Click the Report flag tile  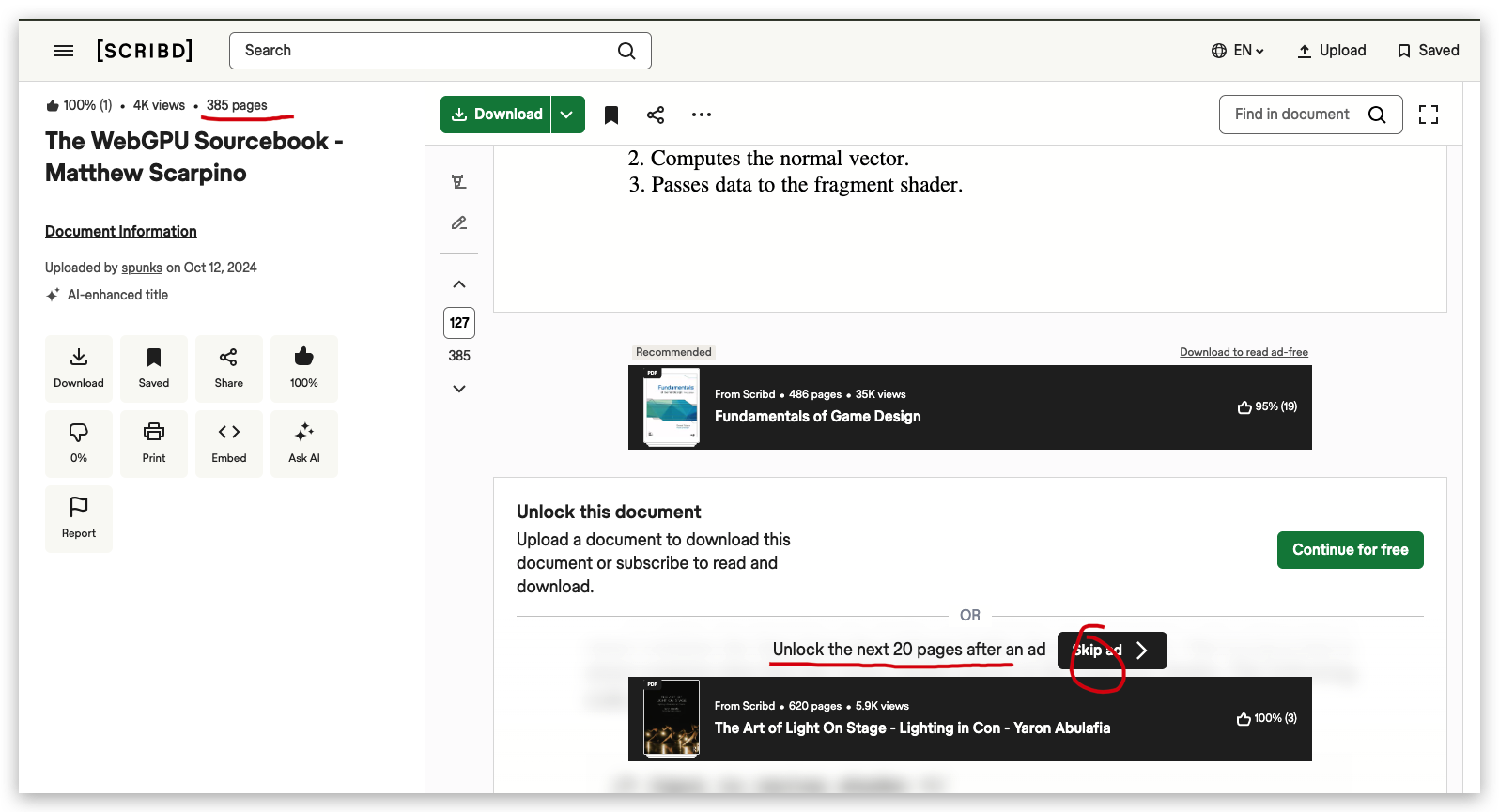pos(79,519)
